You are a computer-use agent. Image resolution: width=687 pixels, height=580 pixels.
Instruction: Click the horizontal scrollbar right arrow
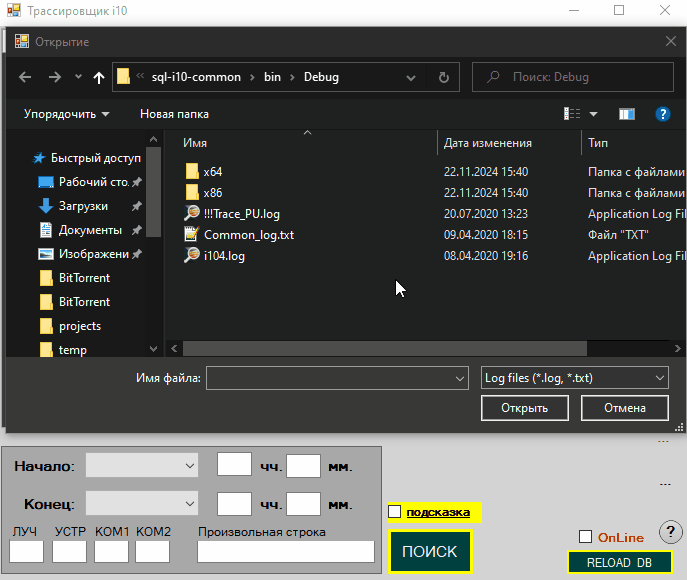click(677, 349)
